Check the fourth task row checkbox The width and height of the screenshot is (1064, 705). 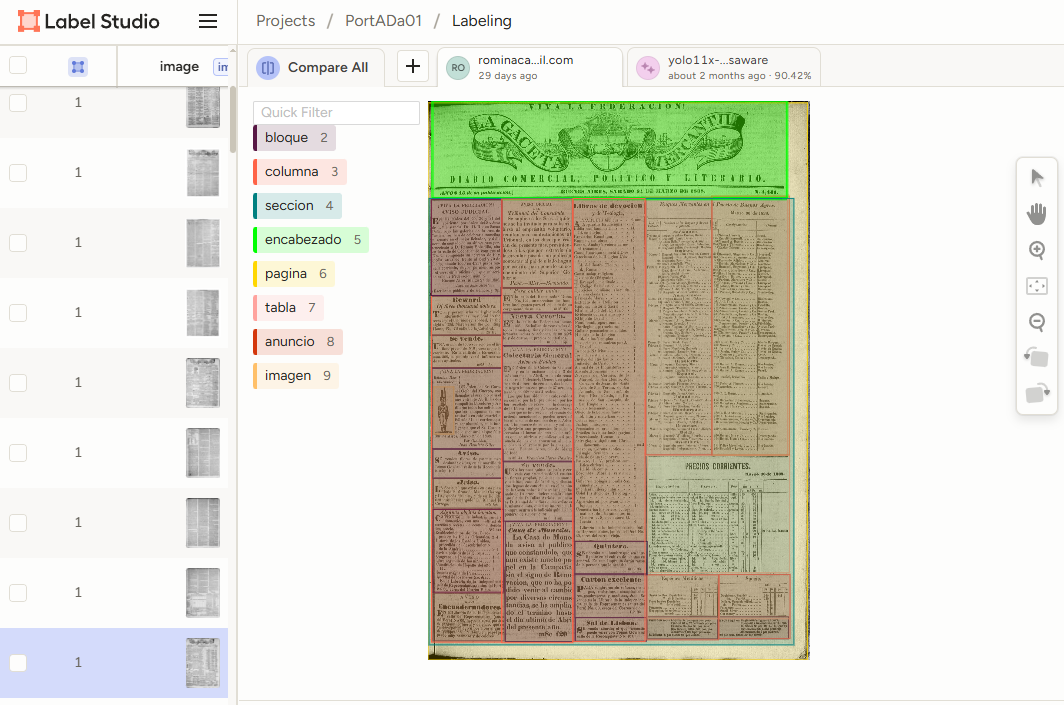tap(18, 312)
